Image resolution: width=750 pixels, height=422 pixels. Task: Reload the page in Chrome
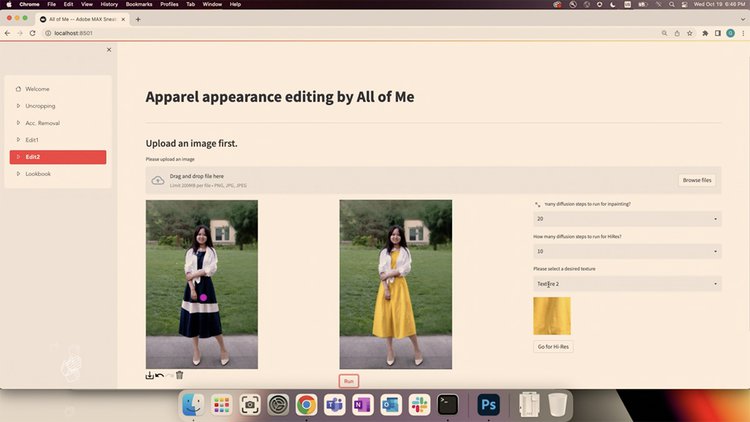click(33, 33)
